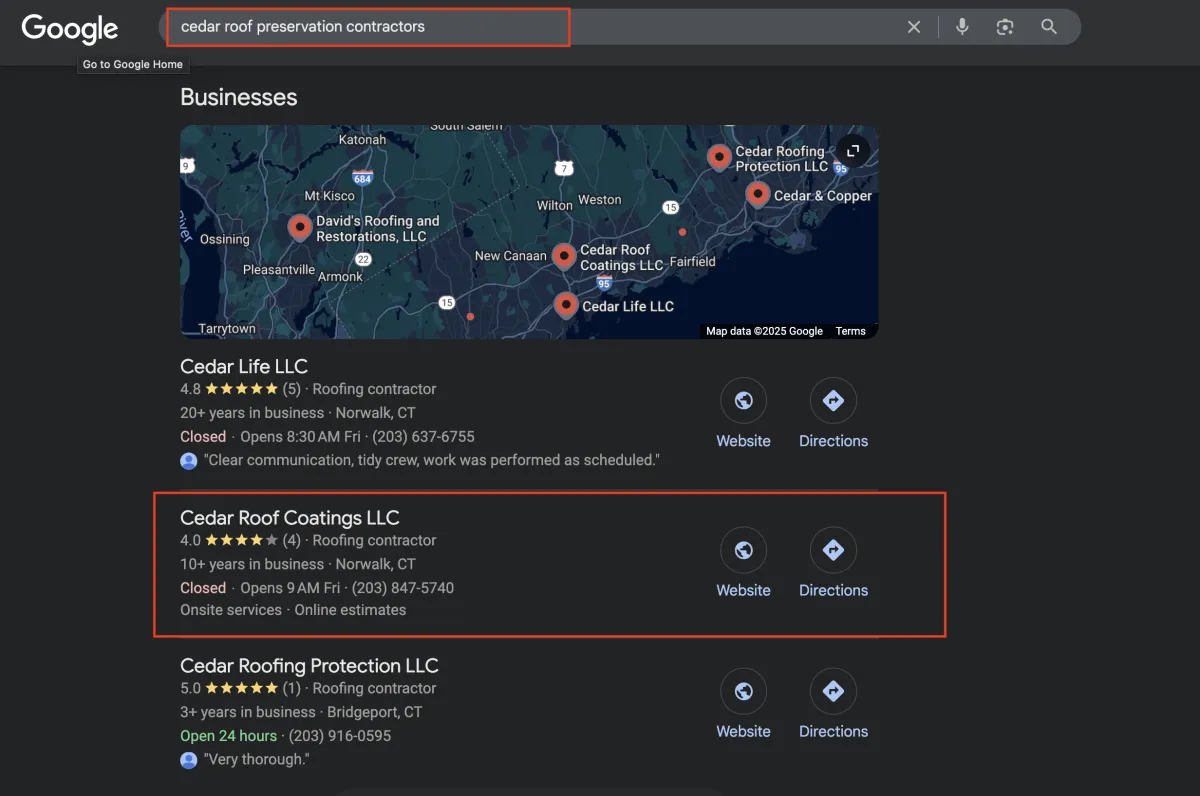1200x796 pixels.
Task: Select the Cedar Roofing Protection LLC map pin
Action: (x=718, y=157)
